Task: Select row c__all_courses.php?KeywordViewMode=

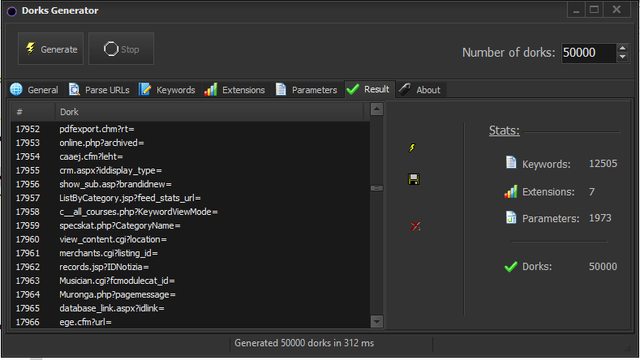Action: (x=190, y=212)
